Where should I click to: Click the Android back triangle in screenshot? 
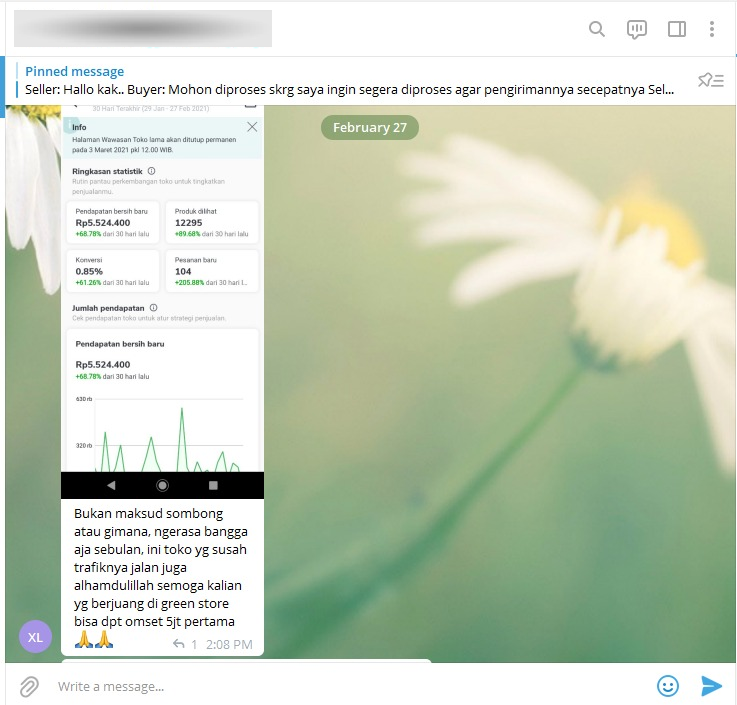point(111,485)
